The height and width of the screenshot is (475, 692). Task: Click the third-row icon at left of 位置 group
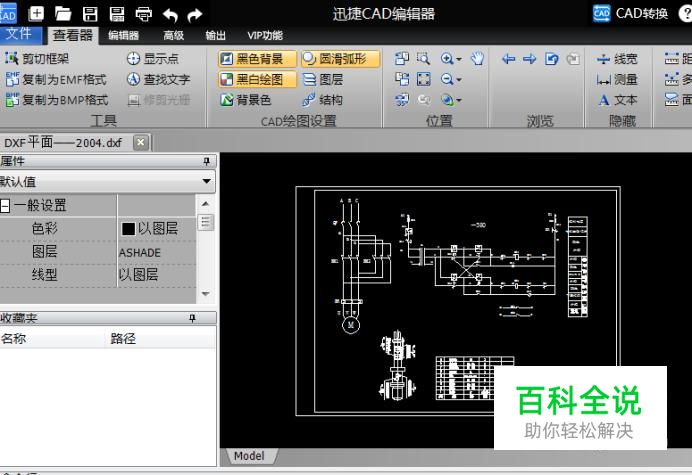402,100
